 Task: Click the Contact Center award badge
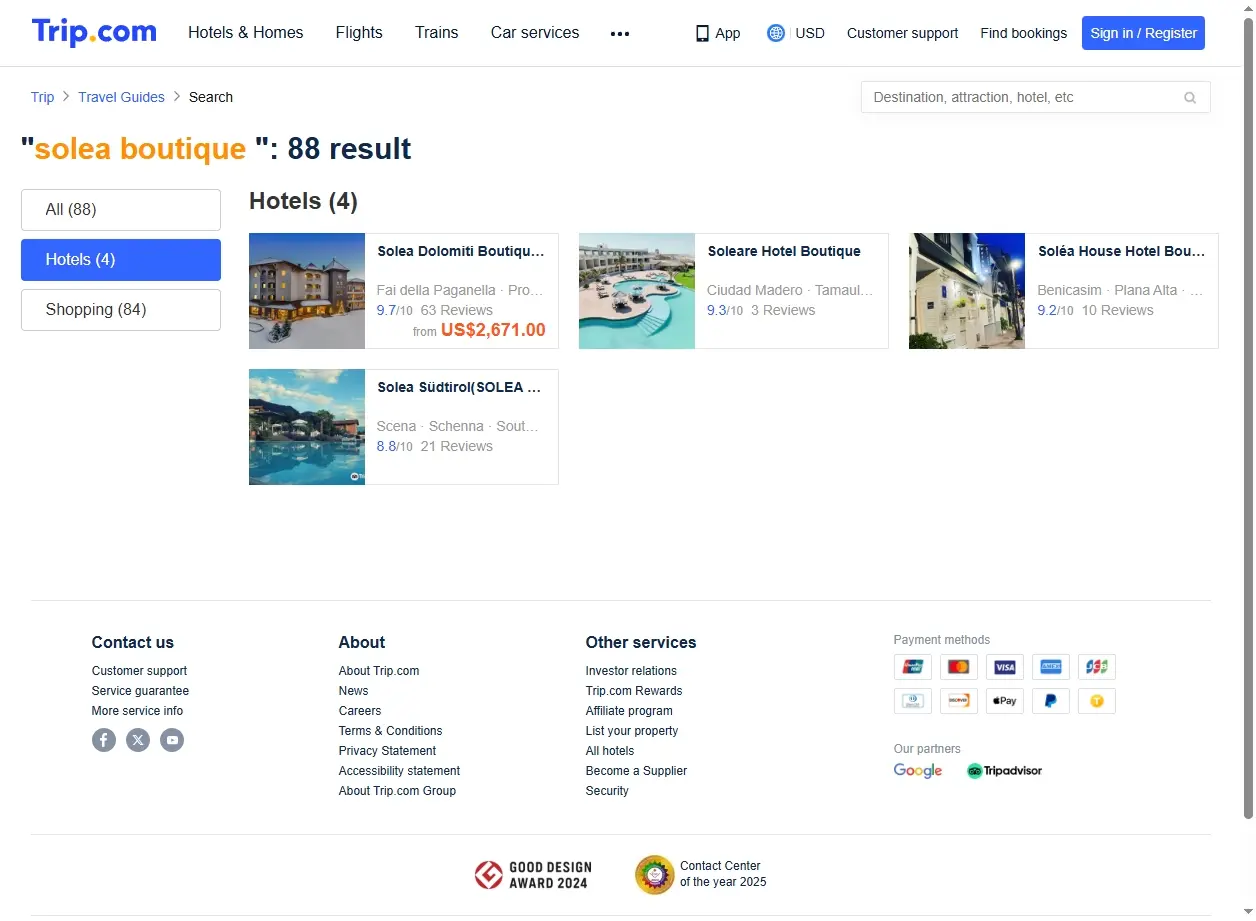(x=701, y=874)
